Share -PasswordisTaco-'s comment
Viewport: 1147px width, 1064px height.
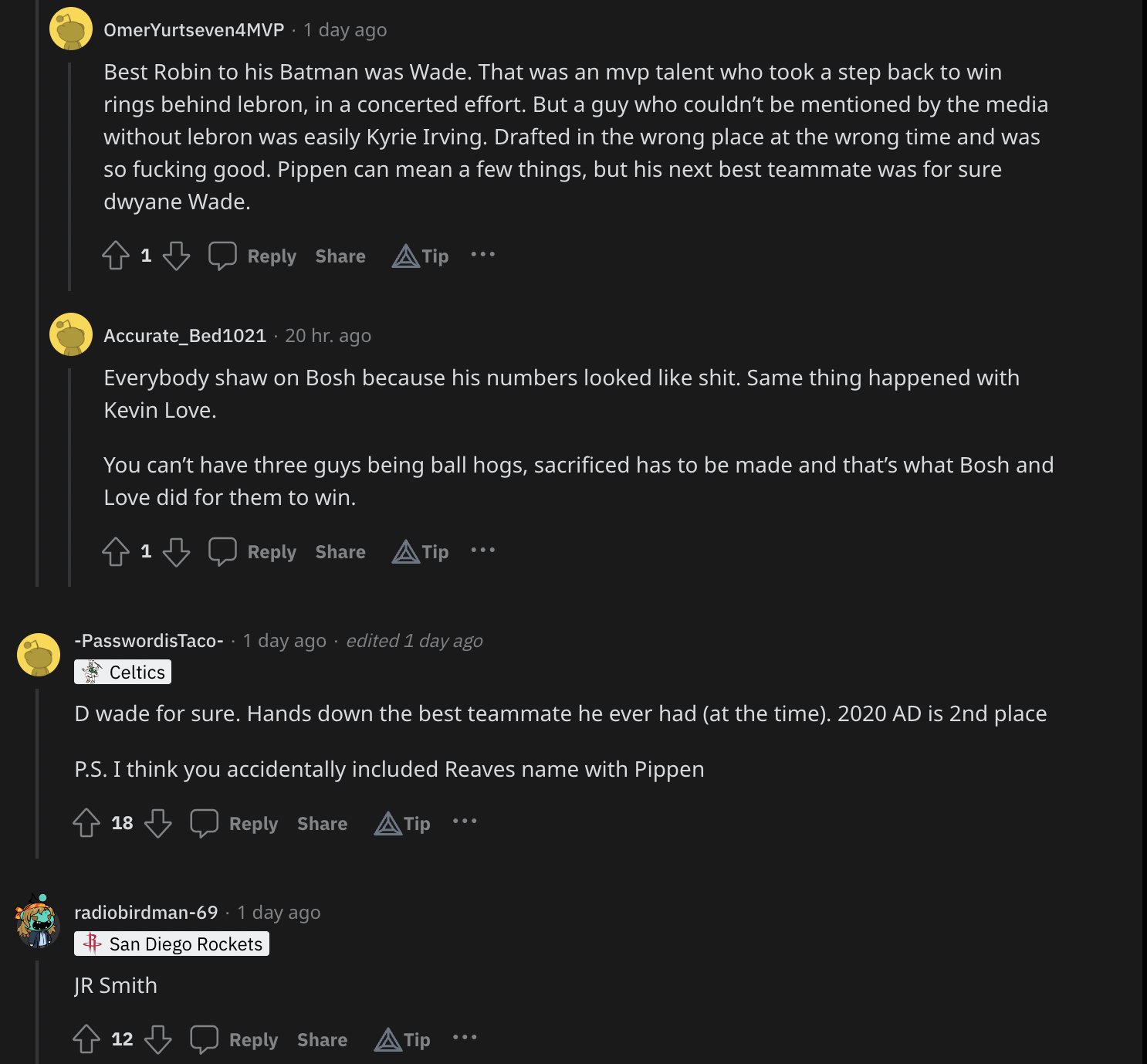[322, 824]
